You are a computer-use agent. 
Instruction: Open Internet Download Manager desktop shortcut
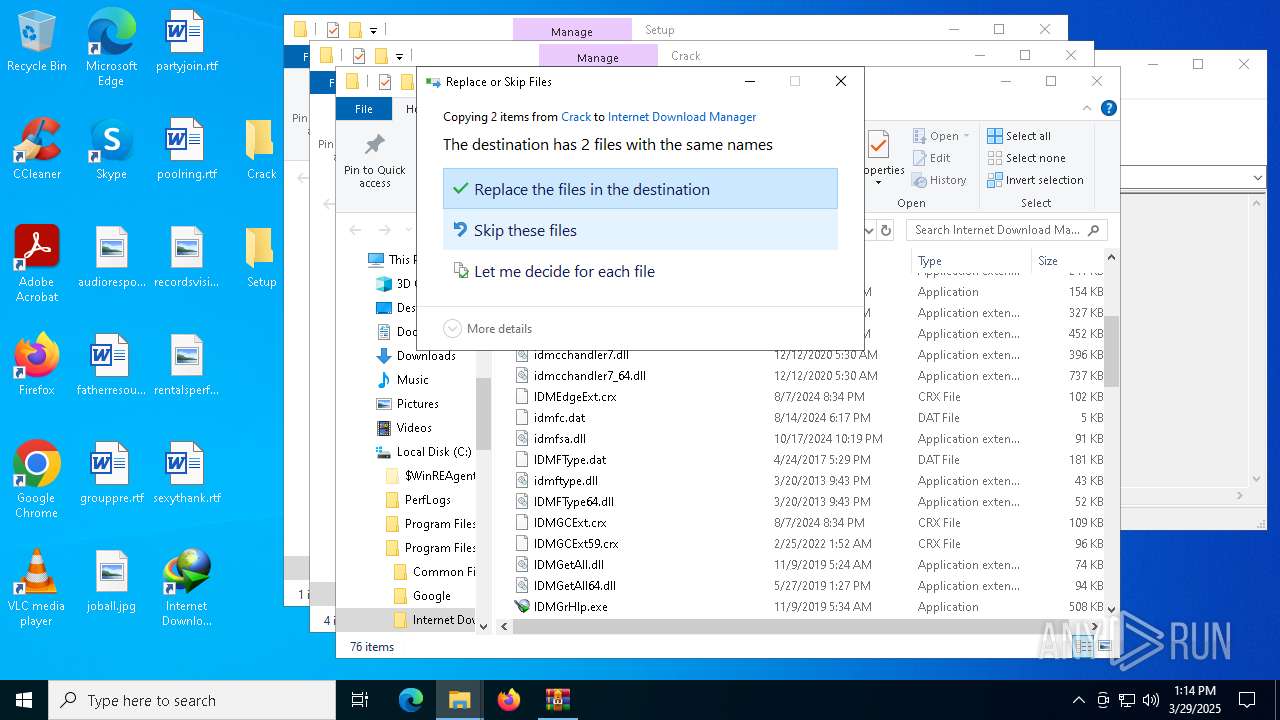(187, 588)
